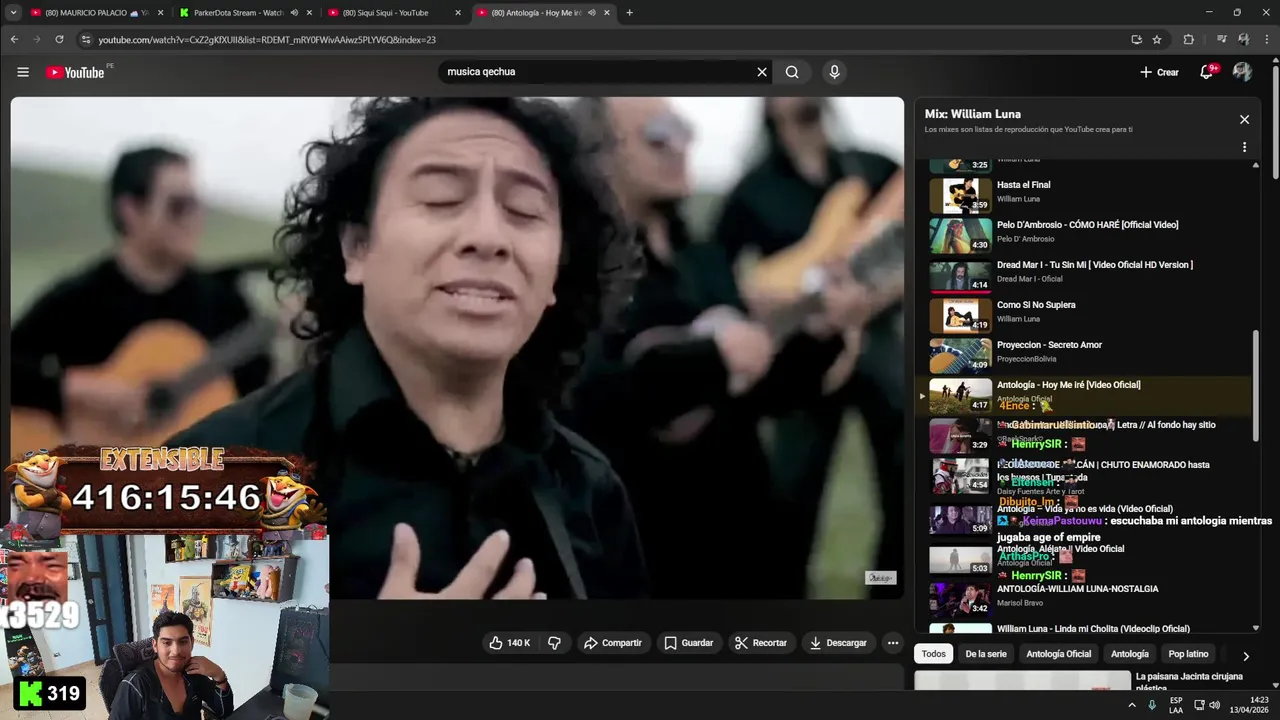Screen dimensions: 1280x720
Task: Click the Guardar button
Action: click(x=688, y=643)
